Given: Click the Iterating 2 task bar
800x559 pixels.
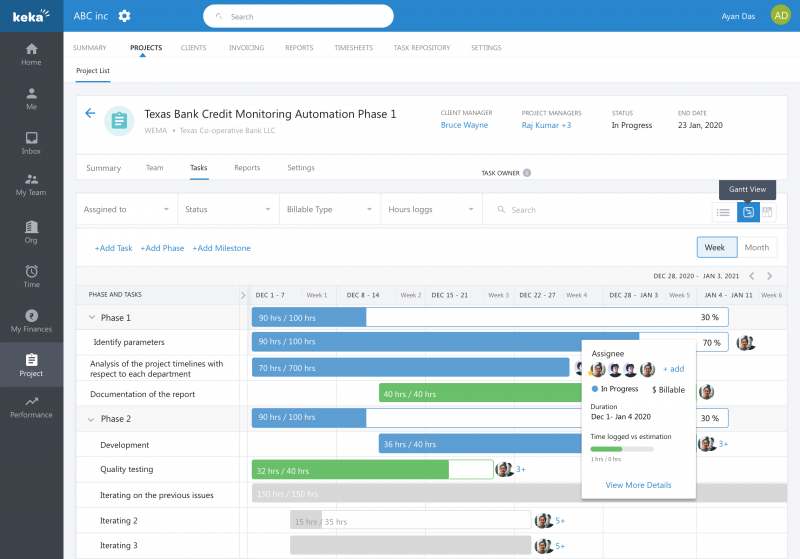Looking at the screenshot, I should (x=411, y=520).
